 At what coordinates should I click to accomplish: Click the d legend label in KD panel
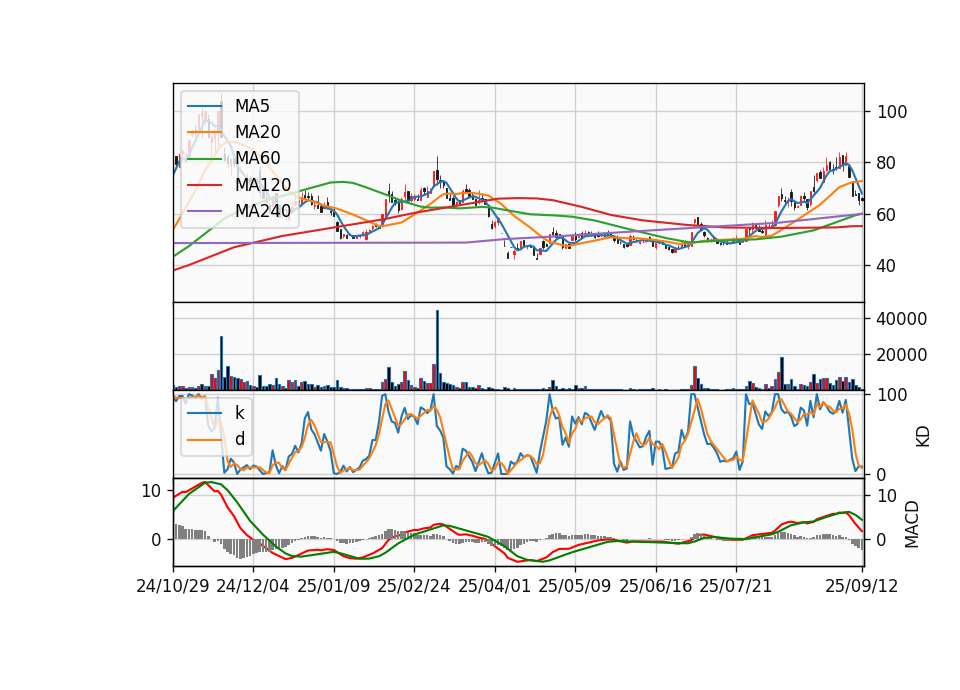click(240, 439)
